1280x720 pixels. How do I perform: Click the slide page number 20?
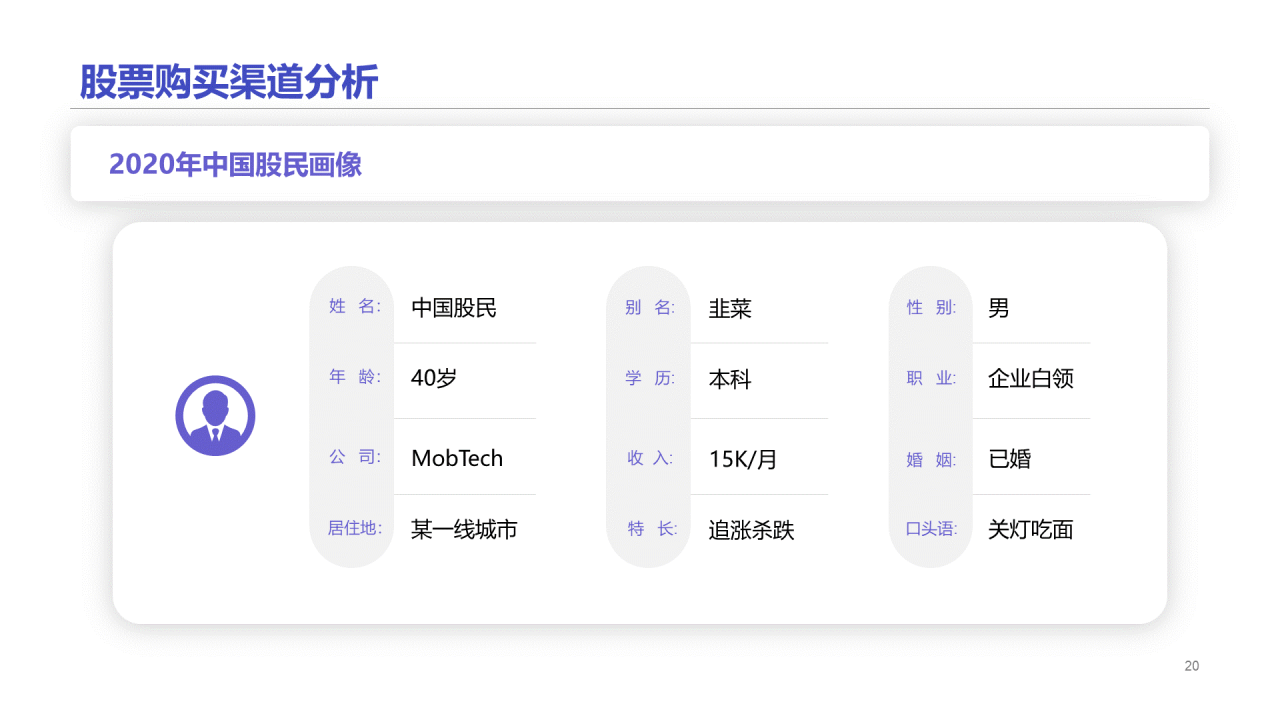point(1191,666)
